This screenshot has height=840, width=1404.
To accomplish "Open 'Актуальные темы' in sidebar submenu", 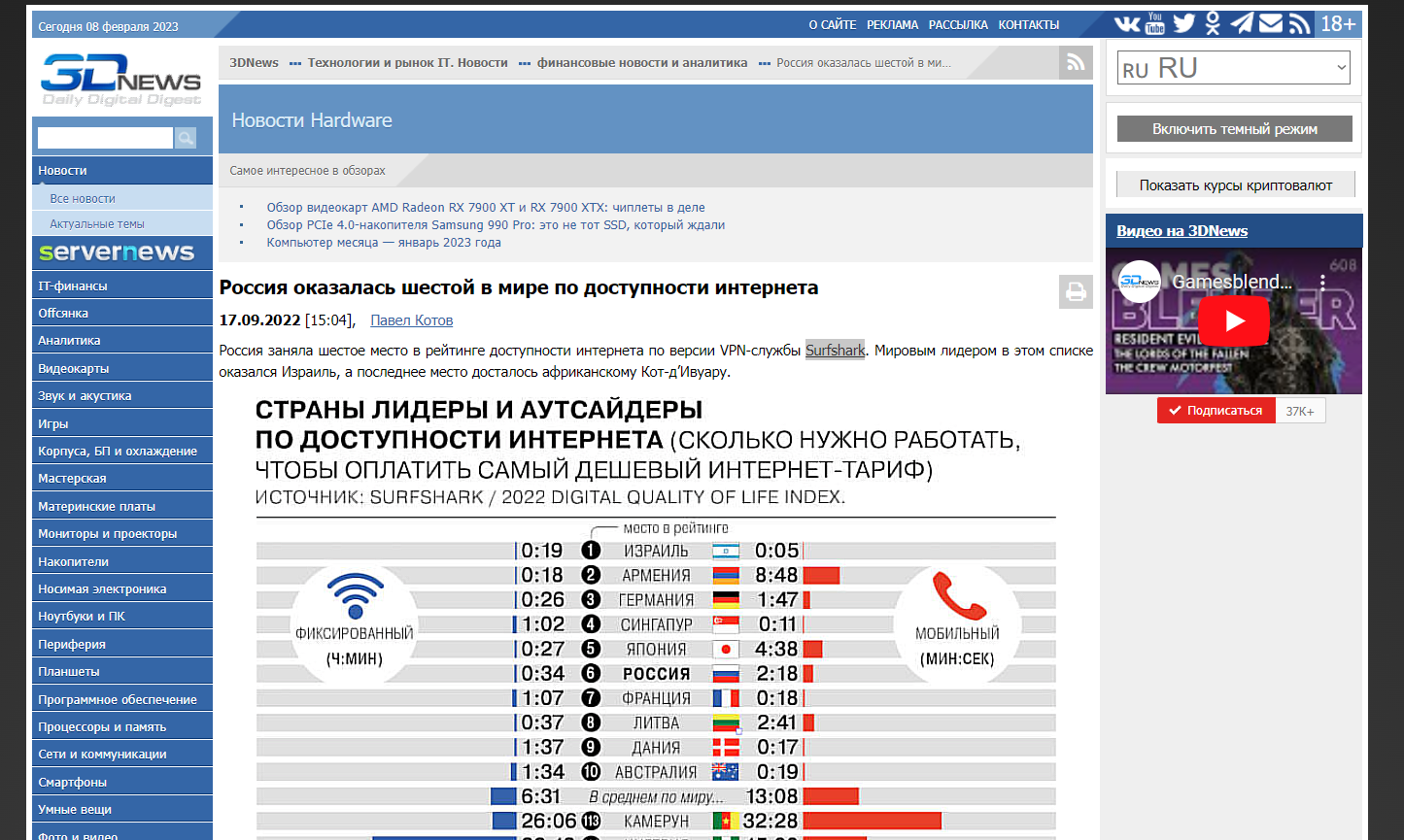I will [x=97, y=224].
